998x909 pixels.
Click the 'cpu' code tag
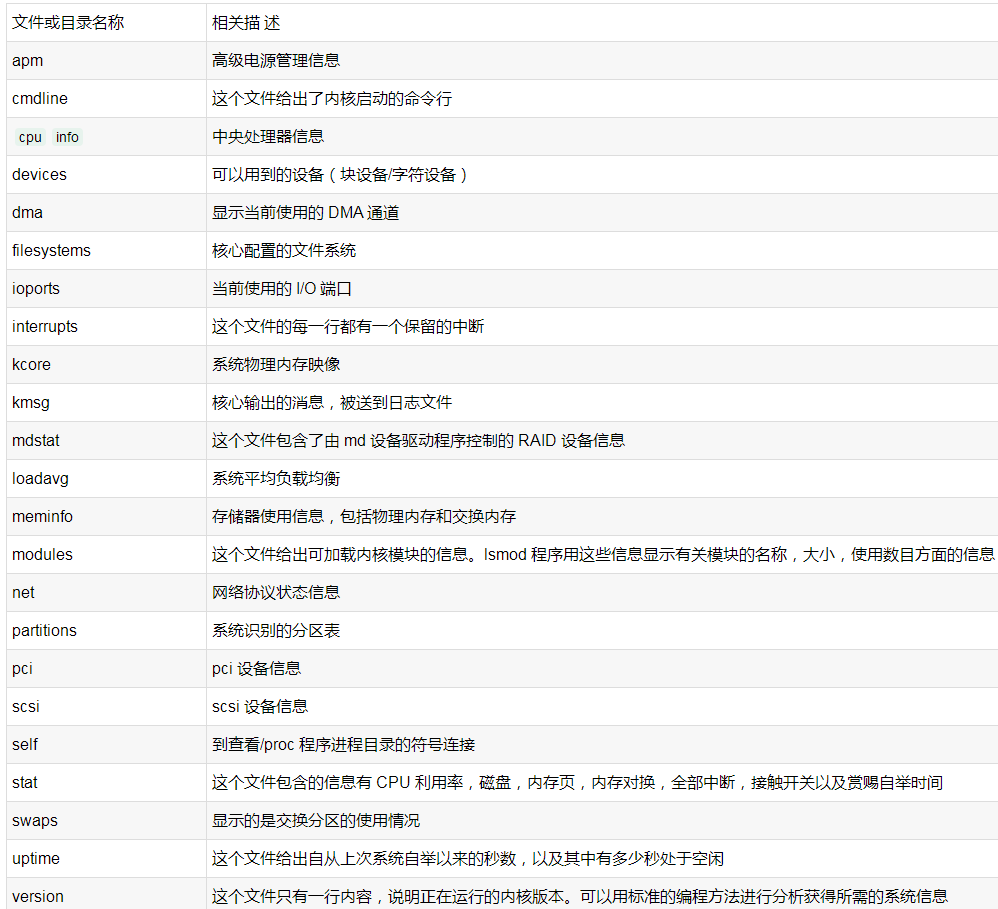pos(30,137)
